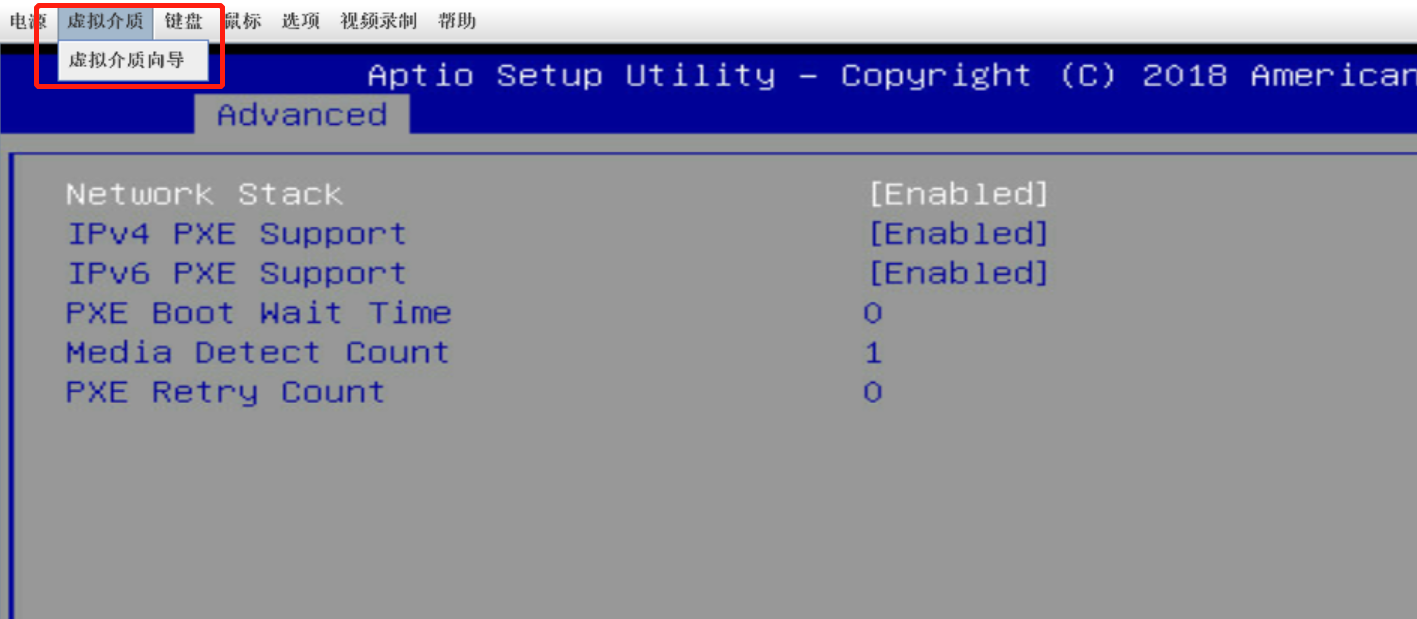
Task: Open the 键盘 menu
Action: [x=183, y=21]
